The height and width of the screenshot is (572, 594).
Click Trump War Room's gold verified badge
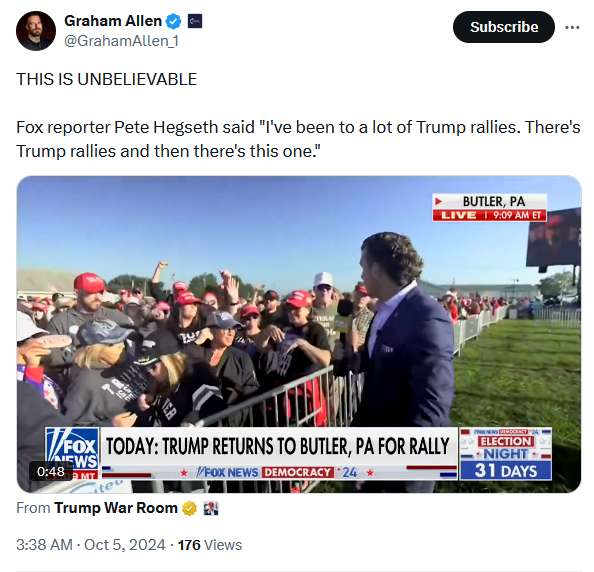189,508
